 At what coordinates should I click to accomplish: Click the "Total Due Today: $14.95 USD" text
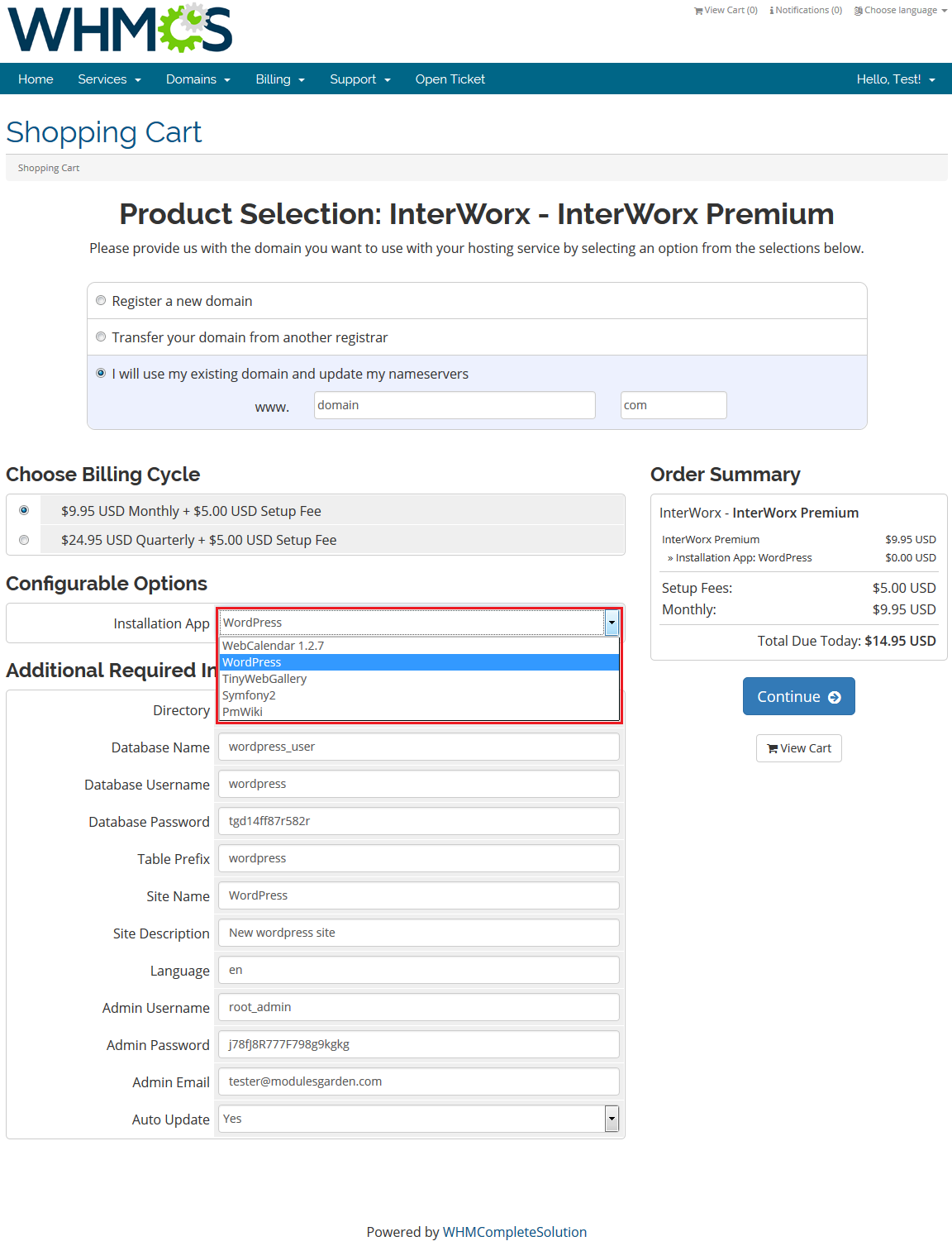[x=847, y=641]
